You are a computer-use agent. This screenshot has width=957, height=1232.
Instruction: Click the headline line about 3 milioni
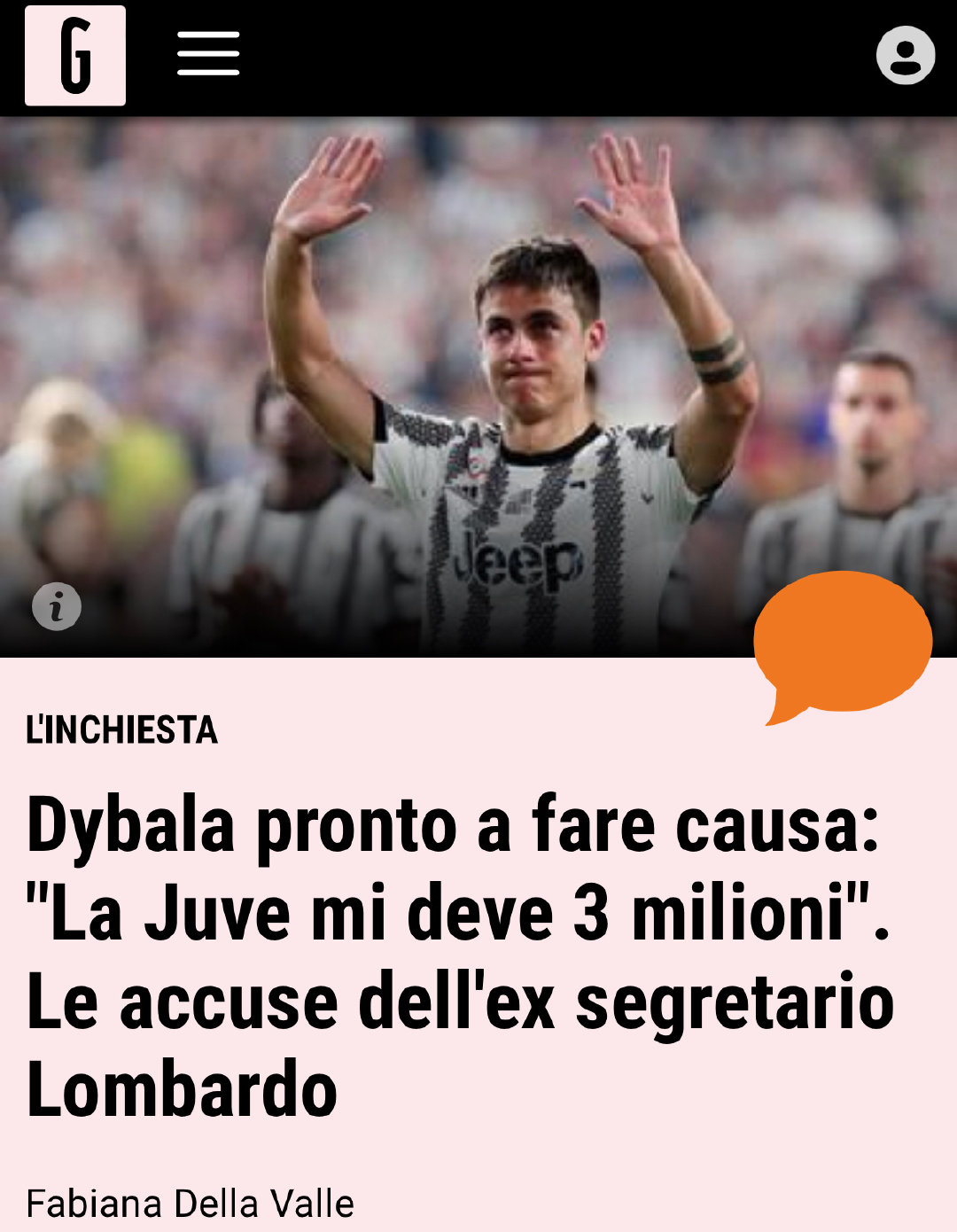pos(457,913)
